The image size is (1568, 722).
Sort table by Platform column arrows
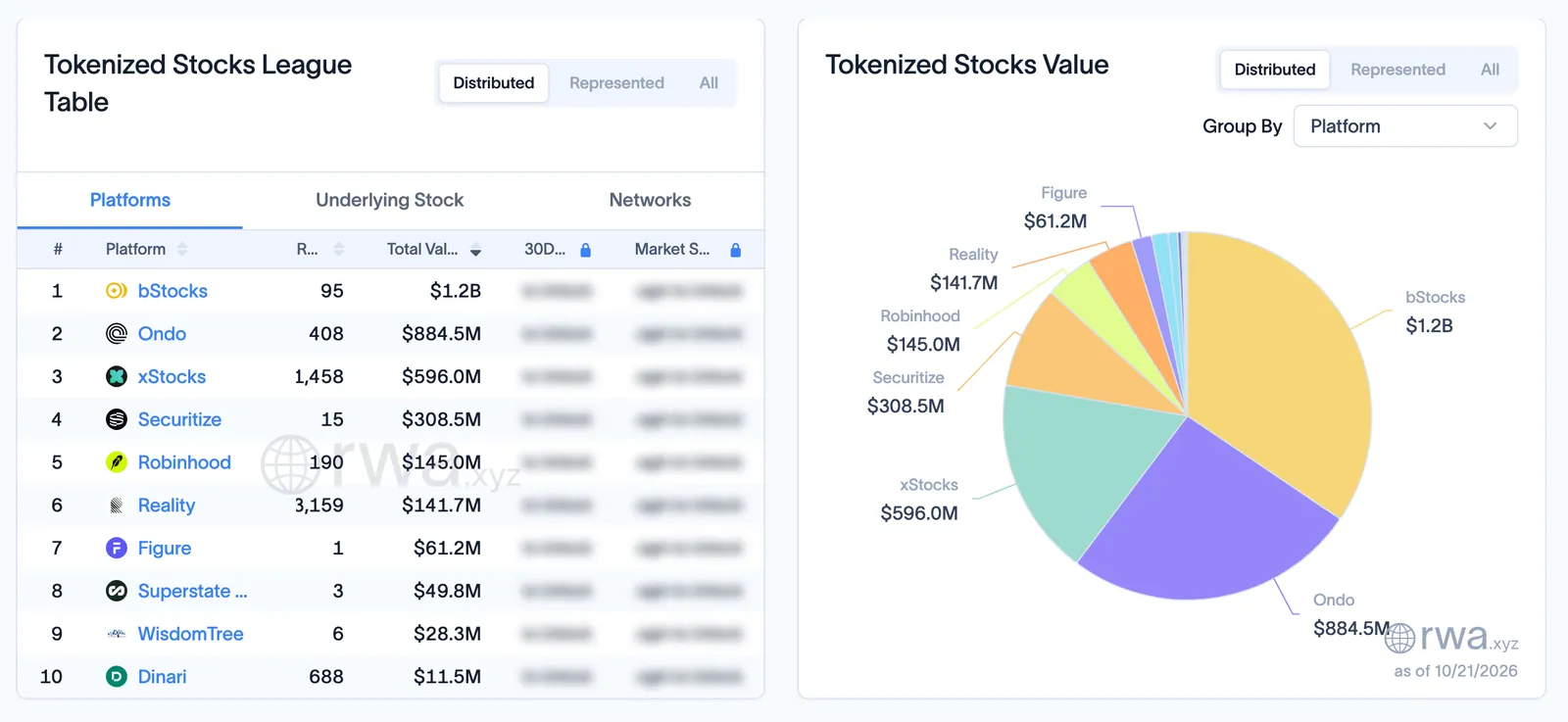coord(182,250)
